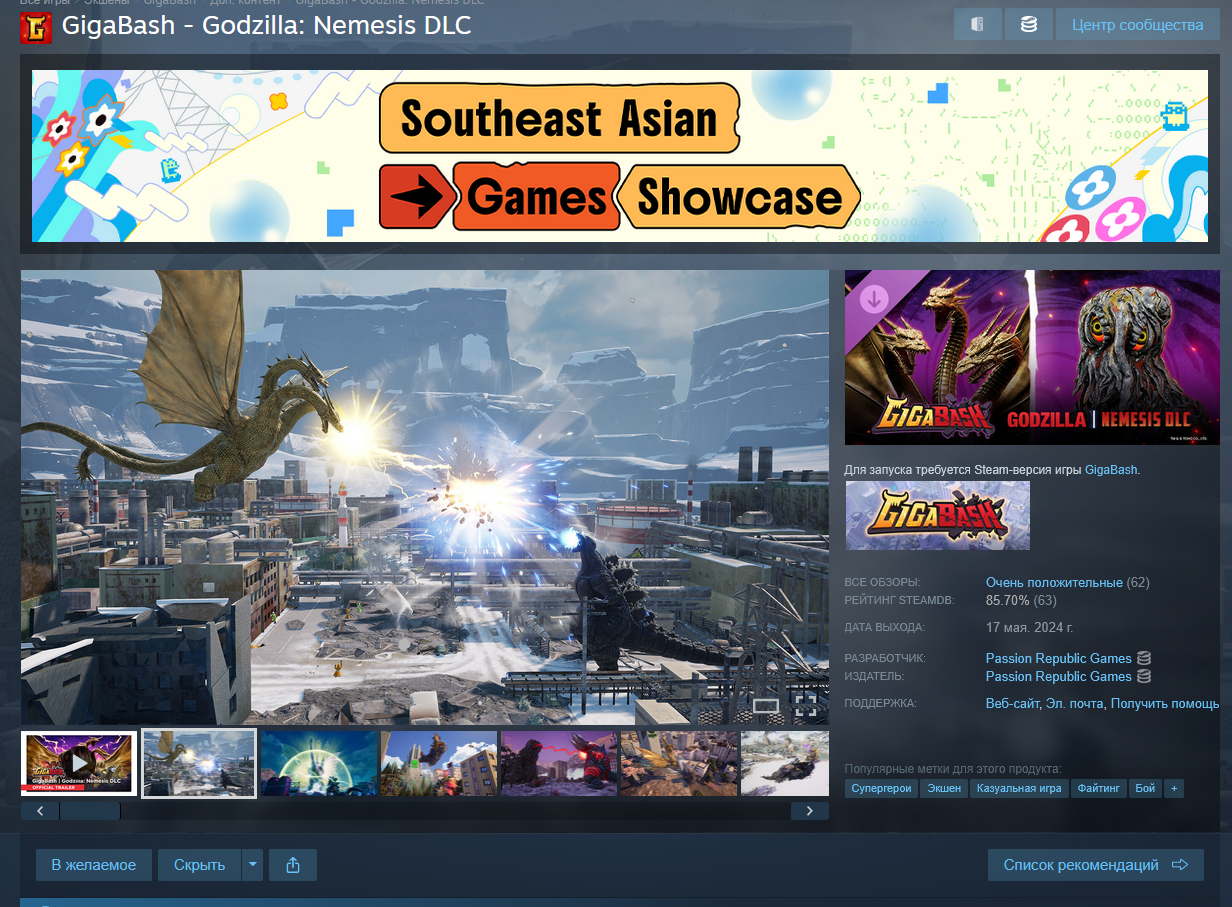Open publisher Passion Republic Games link
Screen dimensions: 1232x907
pos(1059,676)
